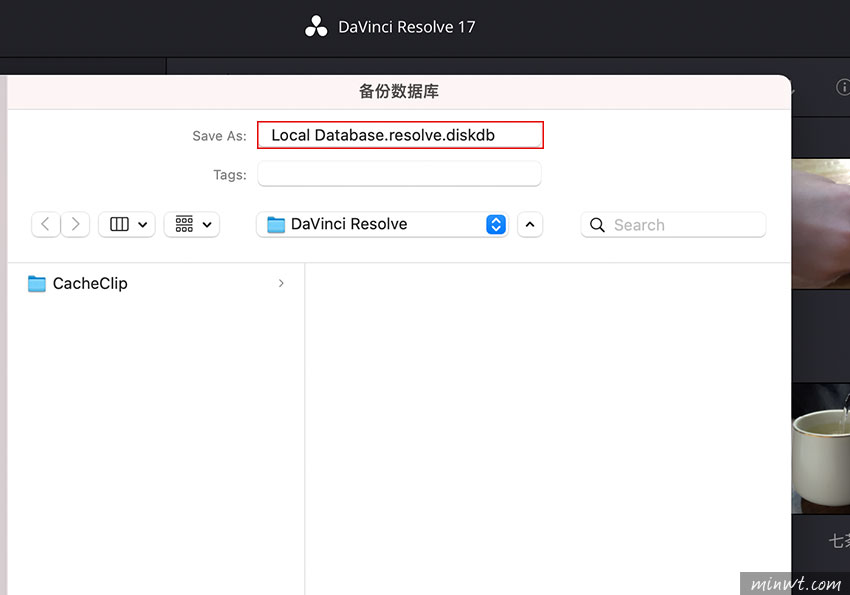Screen dimensions: 850x595
Task: Go forward with the right arrow button
Action: coord(75,224)
